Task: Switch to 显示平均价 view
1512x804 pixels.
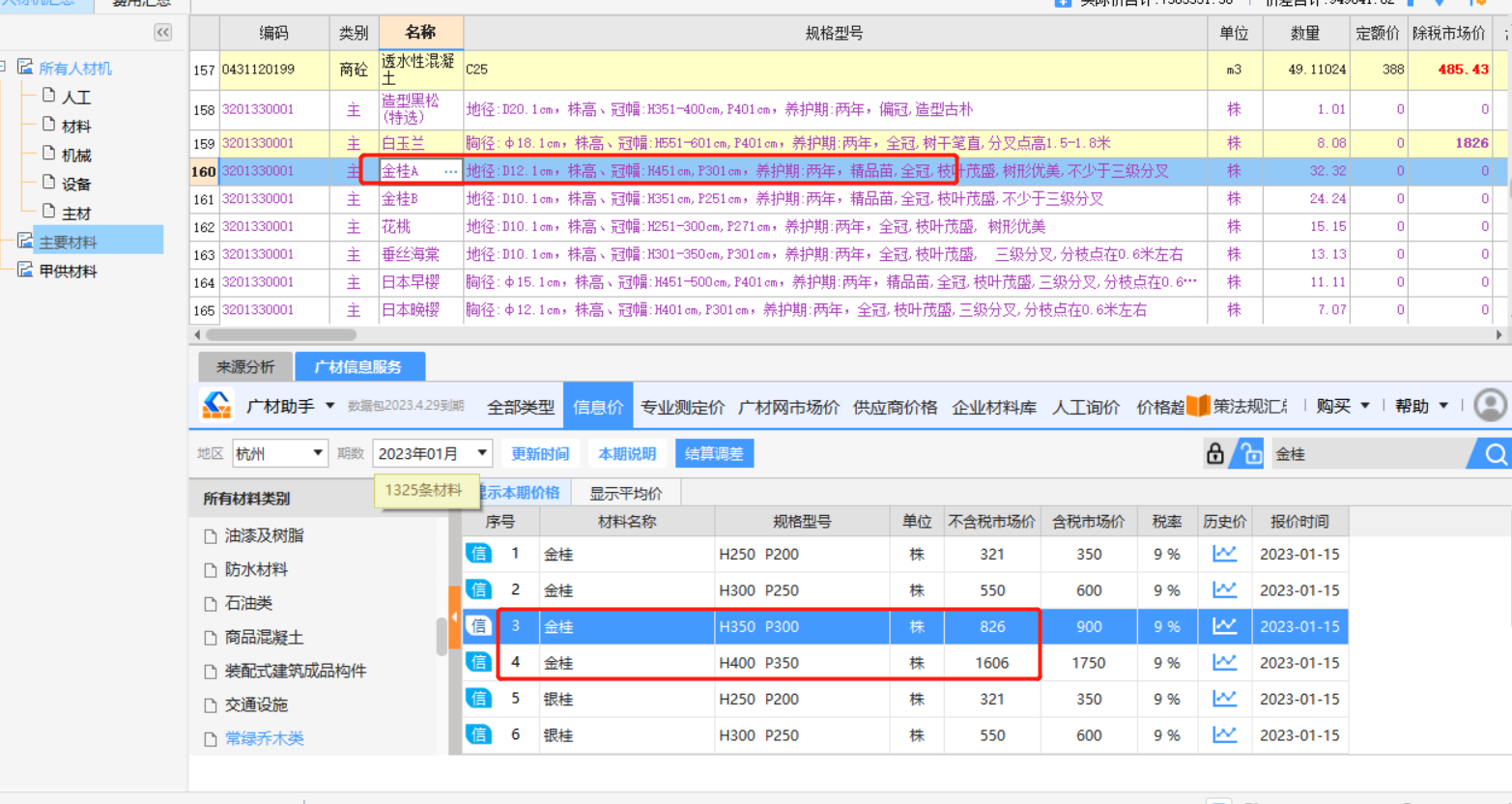Action: pos(626,493)
